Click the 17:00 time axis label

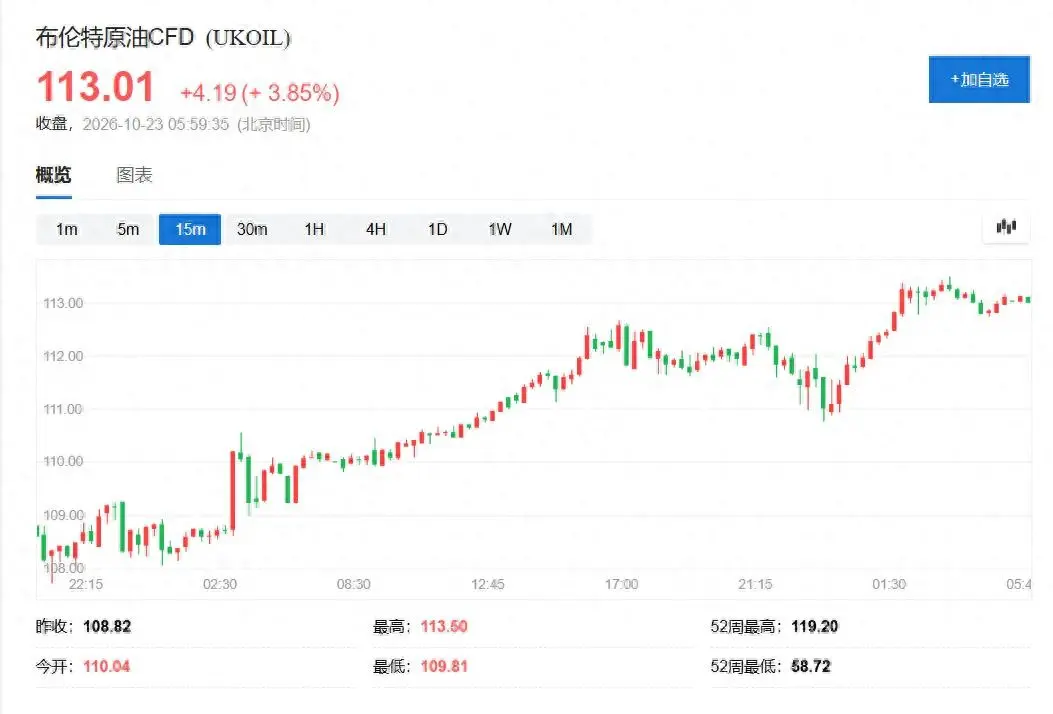point(621,584)
